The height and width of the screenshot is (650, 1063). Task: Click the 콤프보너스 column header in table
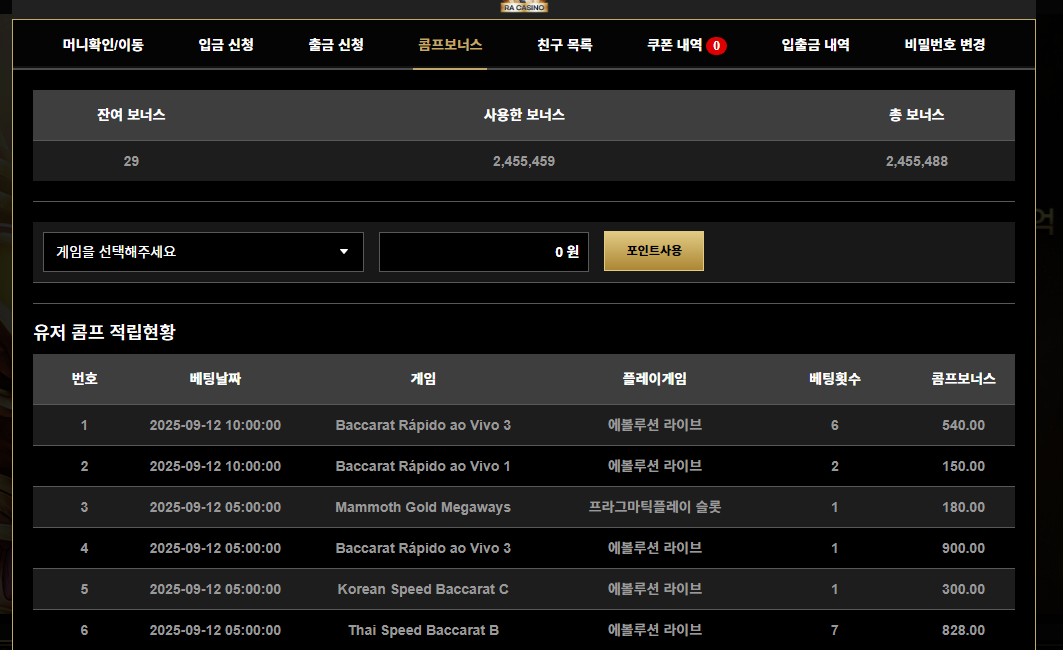pos(963,379)
